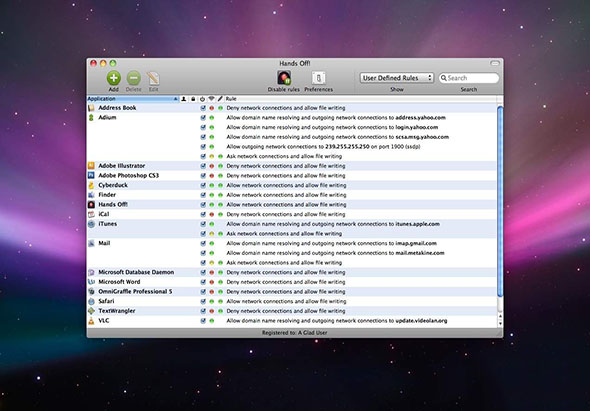This screenshot has width=590, height=411.
Task: Click the TextWrangler name
Action: point(117,311)
